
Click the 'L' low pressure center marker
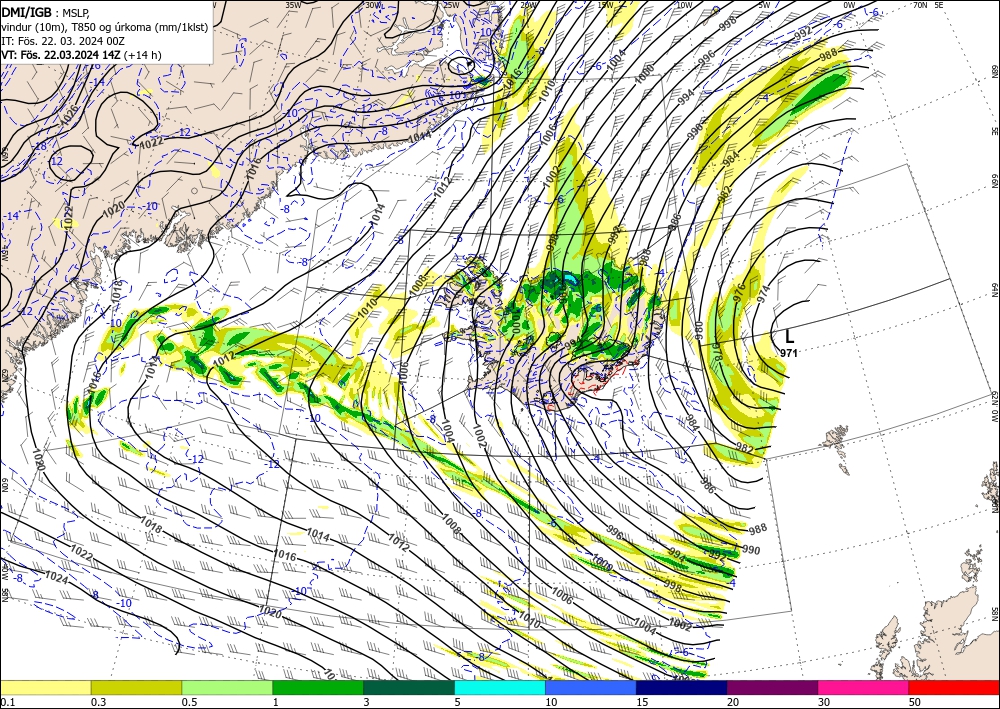[x=790, y=337]
